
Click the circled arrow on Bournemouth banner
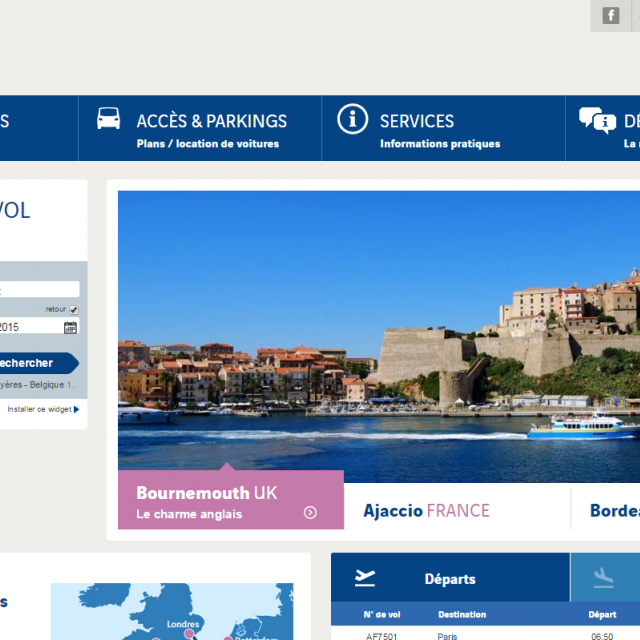coord(310,513)
